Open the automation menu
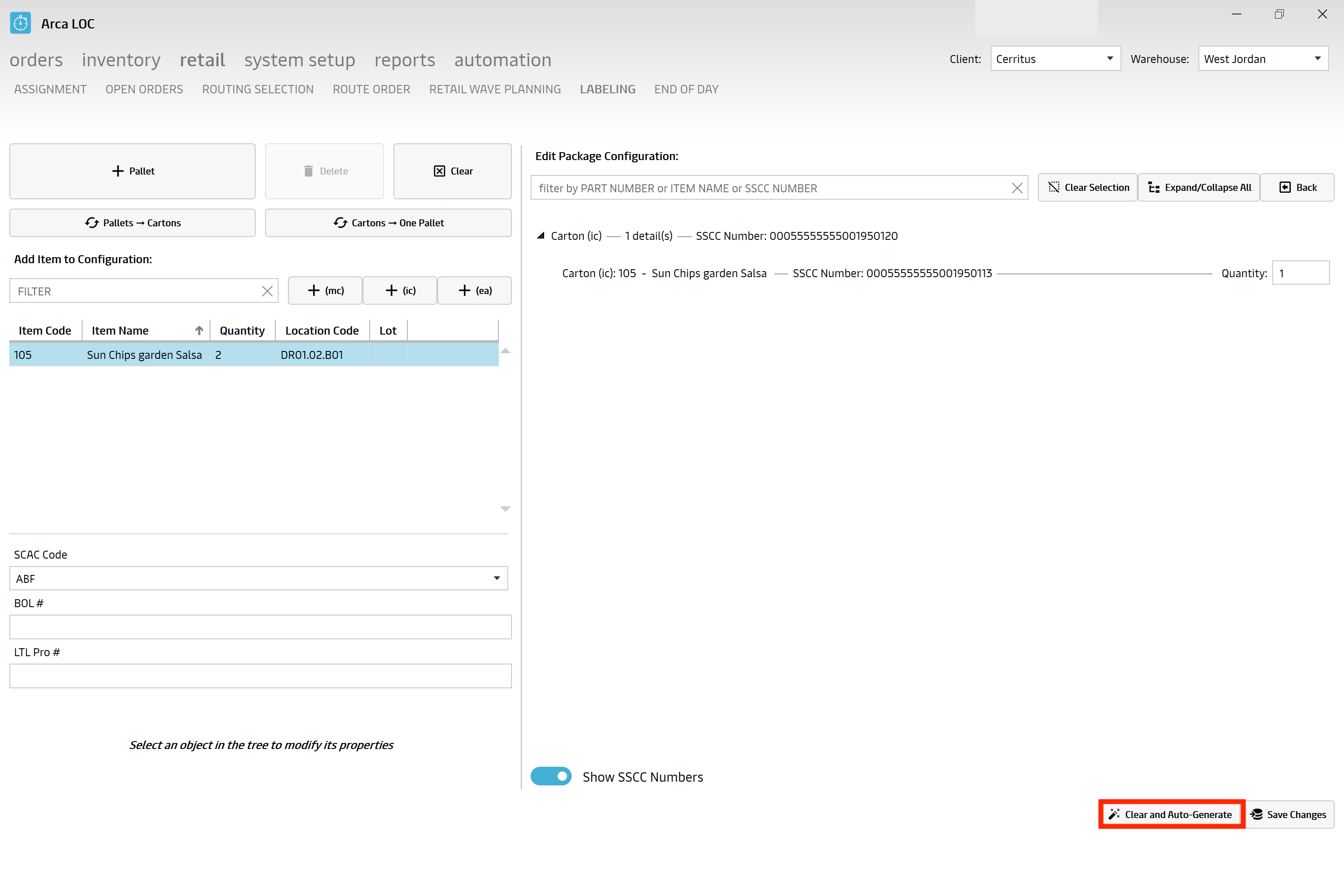The height and width of the screenshot is (896, 1344). point(503,60)
